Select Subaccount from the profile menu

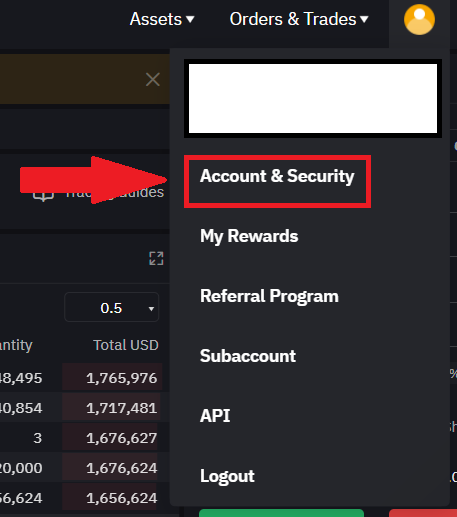point(248,356)
